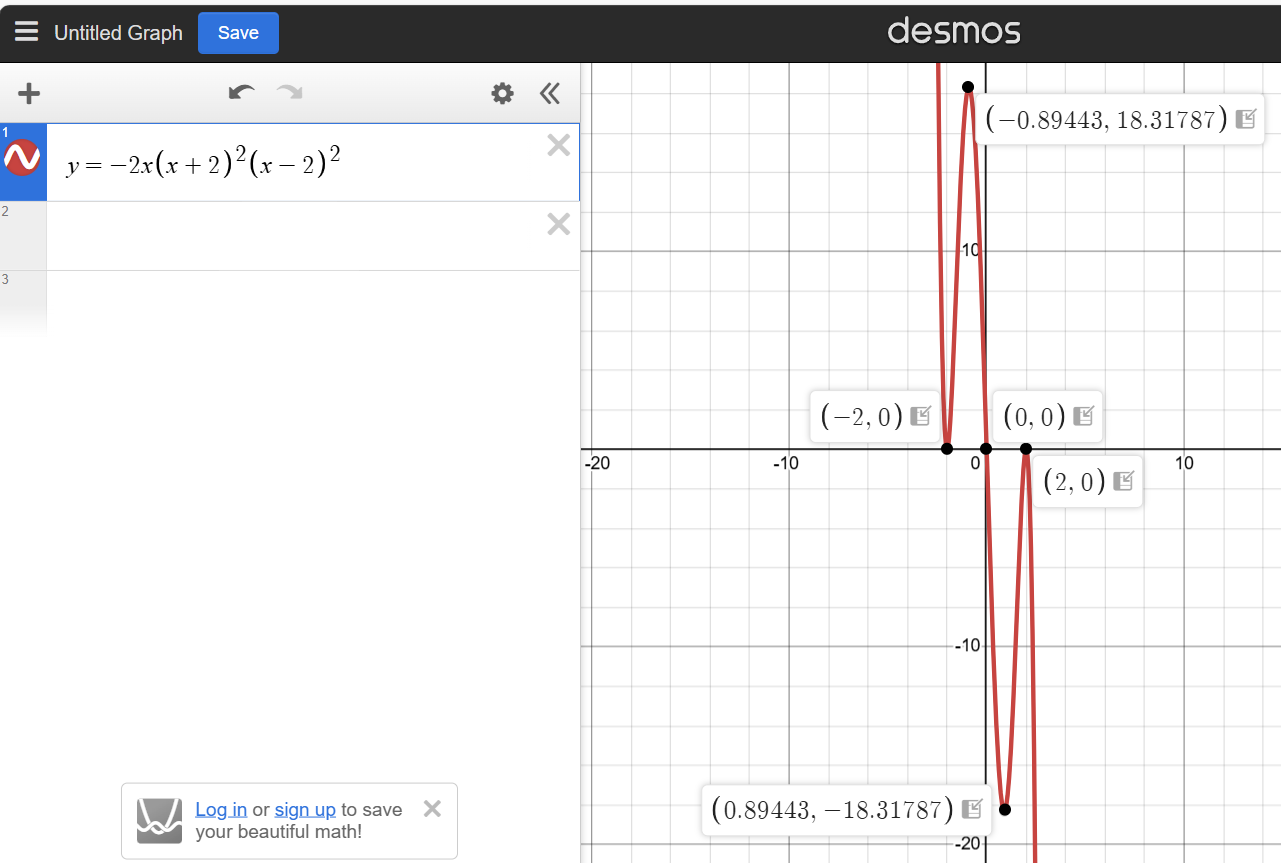Click the local maximum point on curve
The height and width of the screenshot is (863, 1281).
(x=968, y=87)
